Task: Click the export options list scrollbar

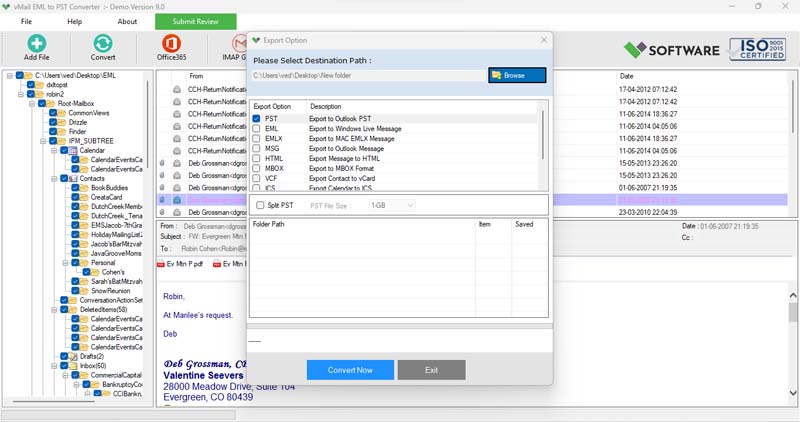Action: 543,135
